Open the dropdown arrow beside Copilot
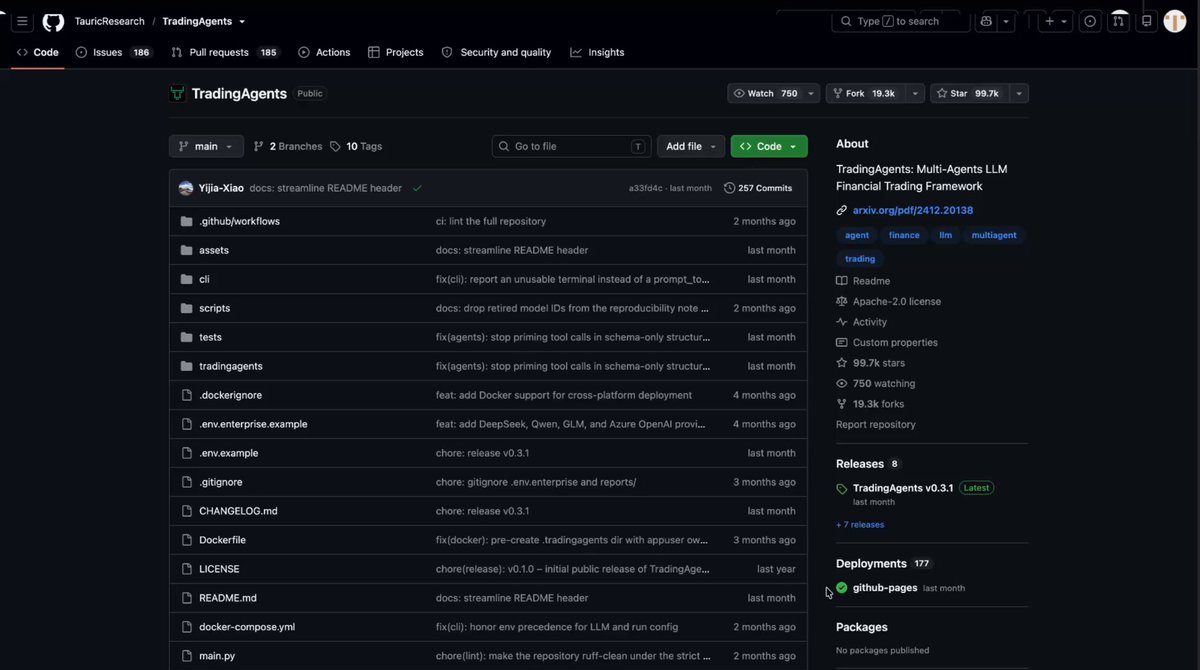Screen dimensions: 1200x670 1006,21
